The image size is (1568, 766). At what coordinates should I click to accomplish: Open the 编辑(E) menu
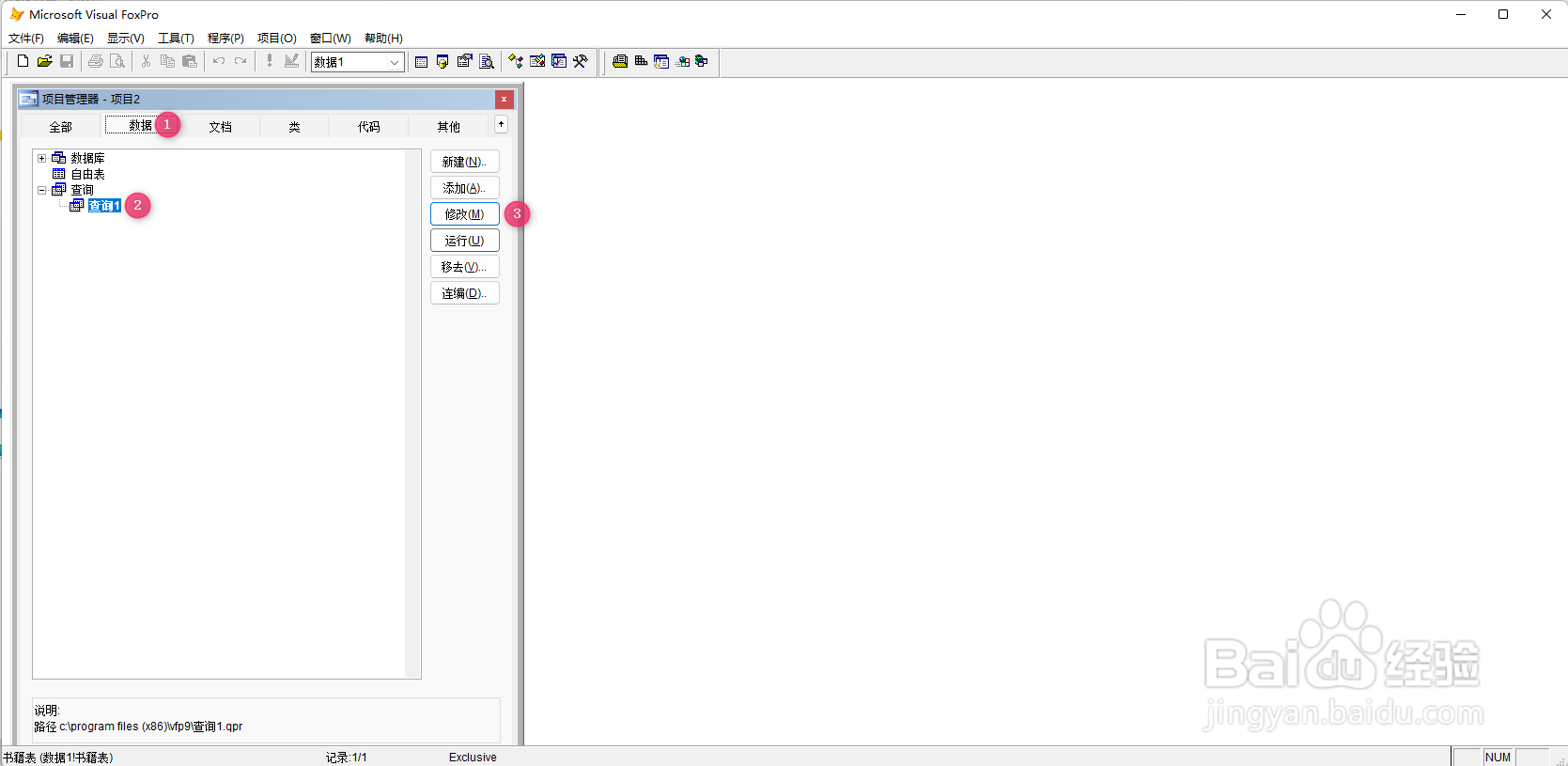pos(75,39)
